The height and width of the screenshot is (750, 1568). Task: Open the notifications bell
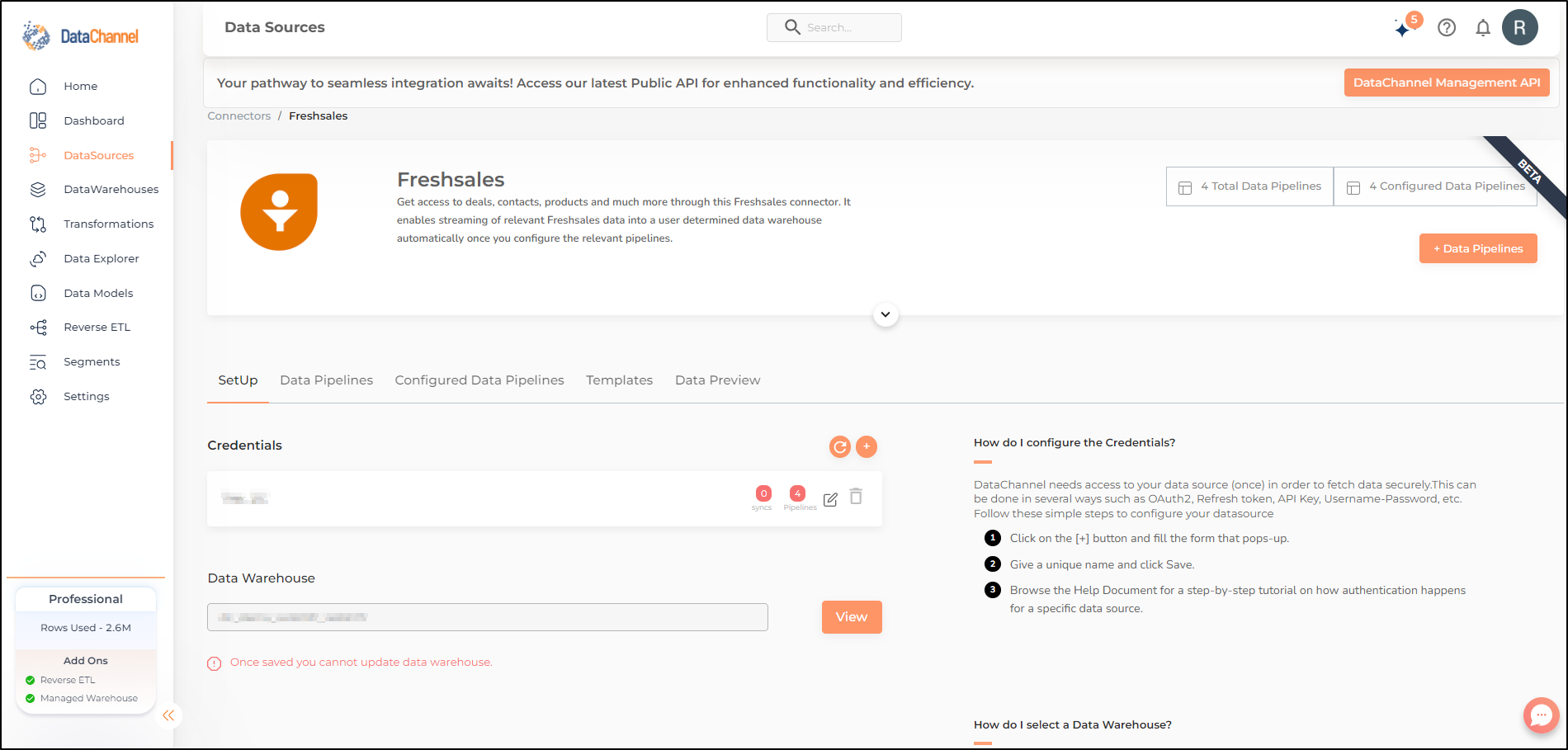coord(1483,28)
